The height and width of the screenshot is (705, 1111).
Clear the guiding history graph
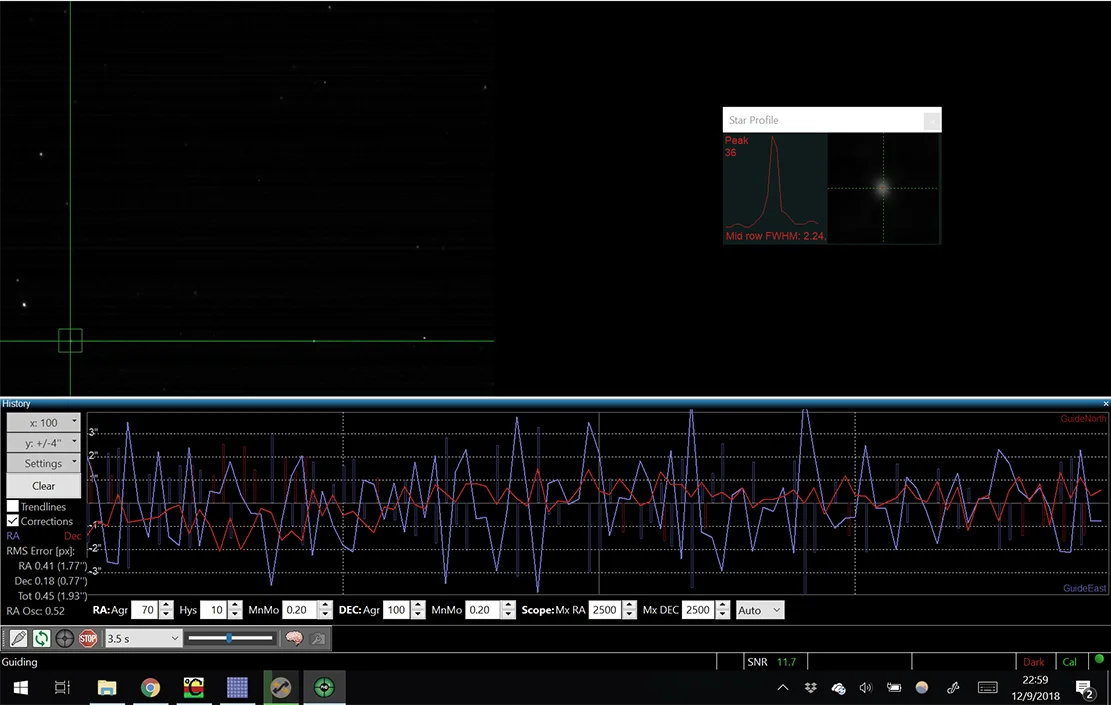point(43,485)
